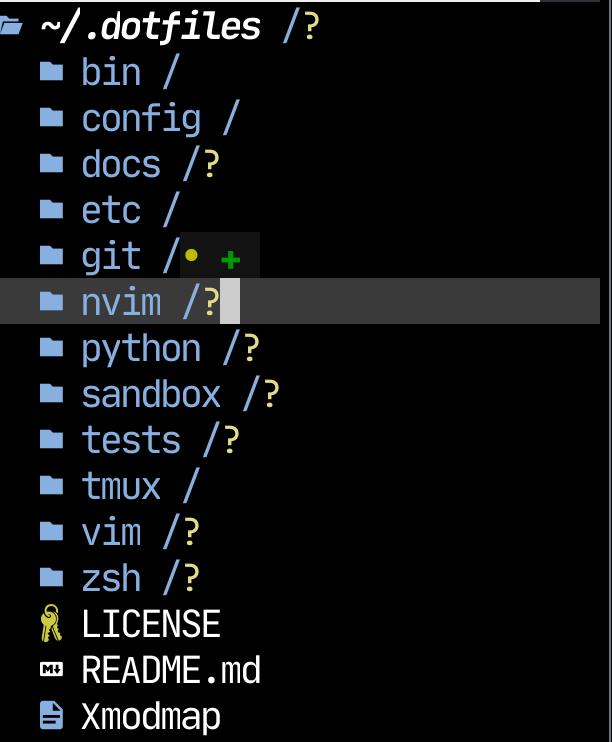Click the folder icon next to sandbox

point(52,393)
